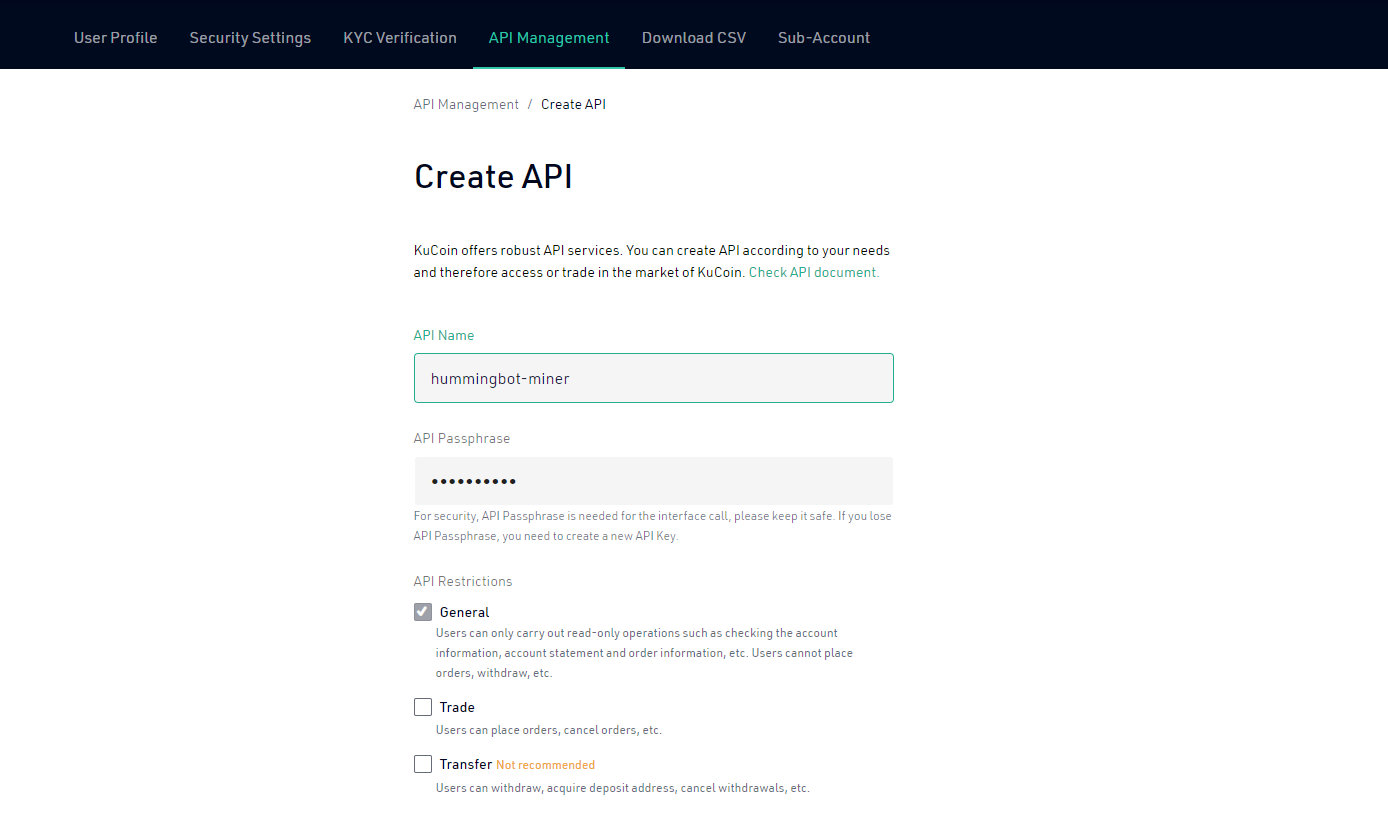The image size is (1388, 818).
Task: Toggle the General restriction checkbox
Action: 423,612
